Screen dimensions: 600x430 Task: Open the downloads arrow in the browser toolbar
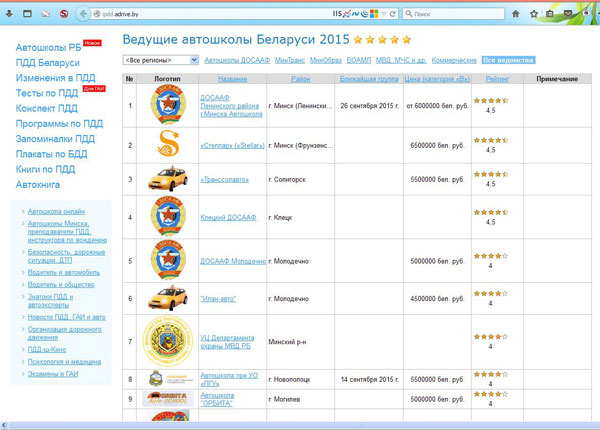(x=9, y=14)
